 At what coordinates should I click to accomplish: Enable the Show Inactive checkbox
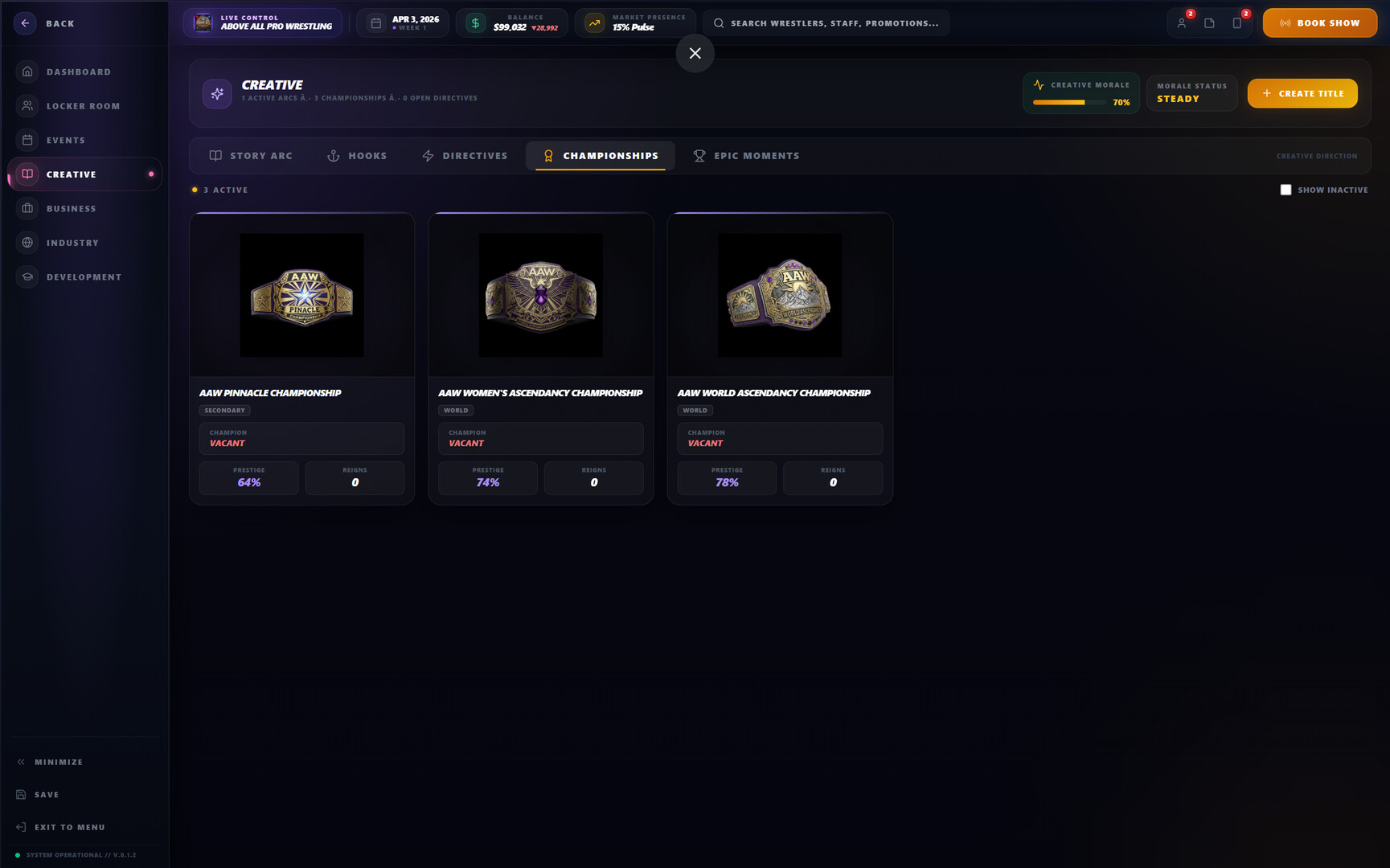pos(1285,190)
